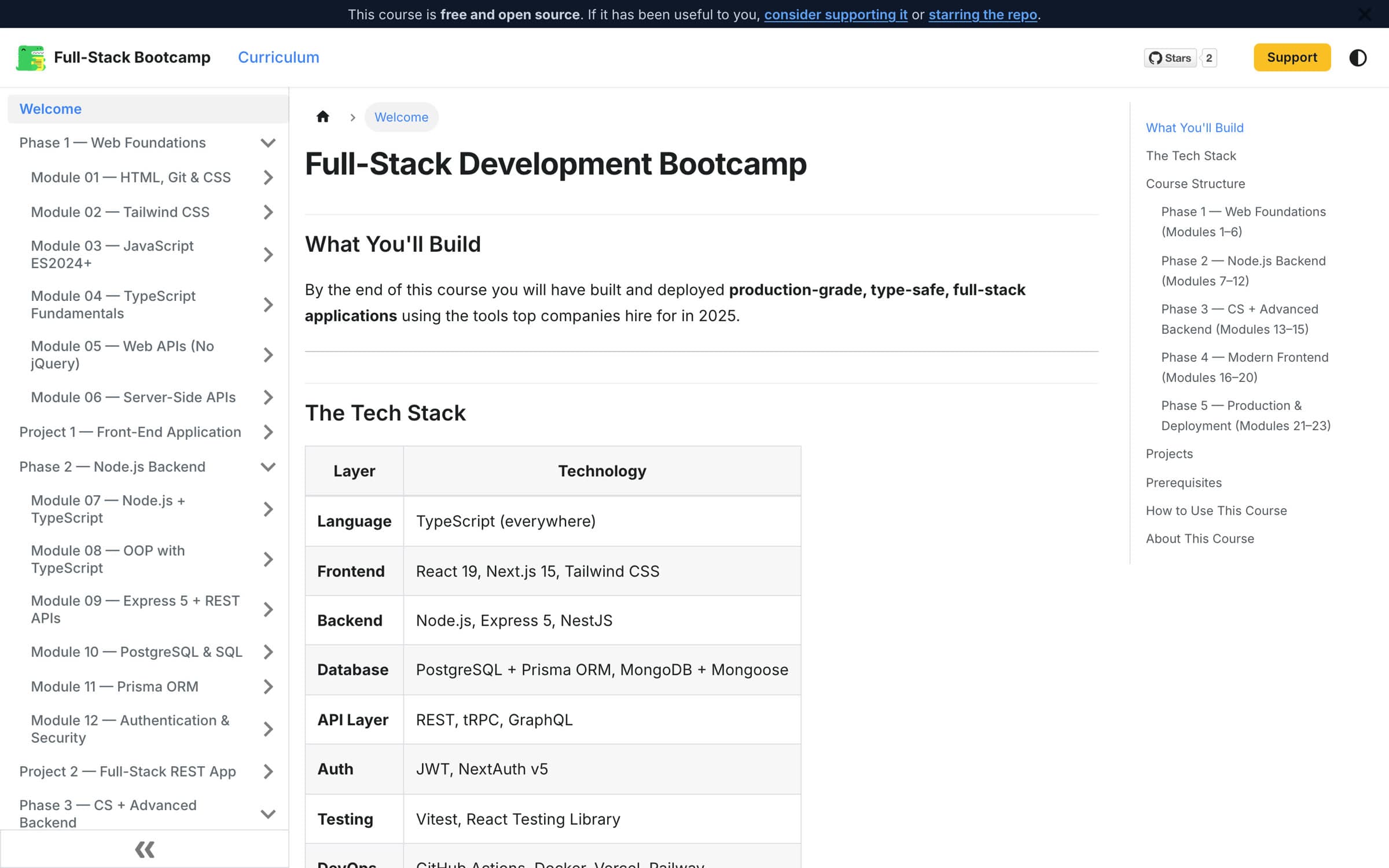Viewport: 1389px width, 868px height.
Task: Expand Project 1 — Front-End Application arrow
Action: tap(268, 432)
